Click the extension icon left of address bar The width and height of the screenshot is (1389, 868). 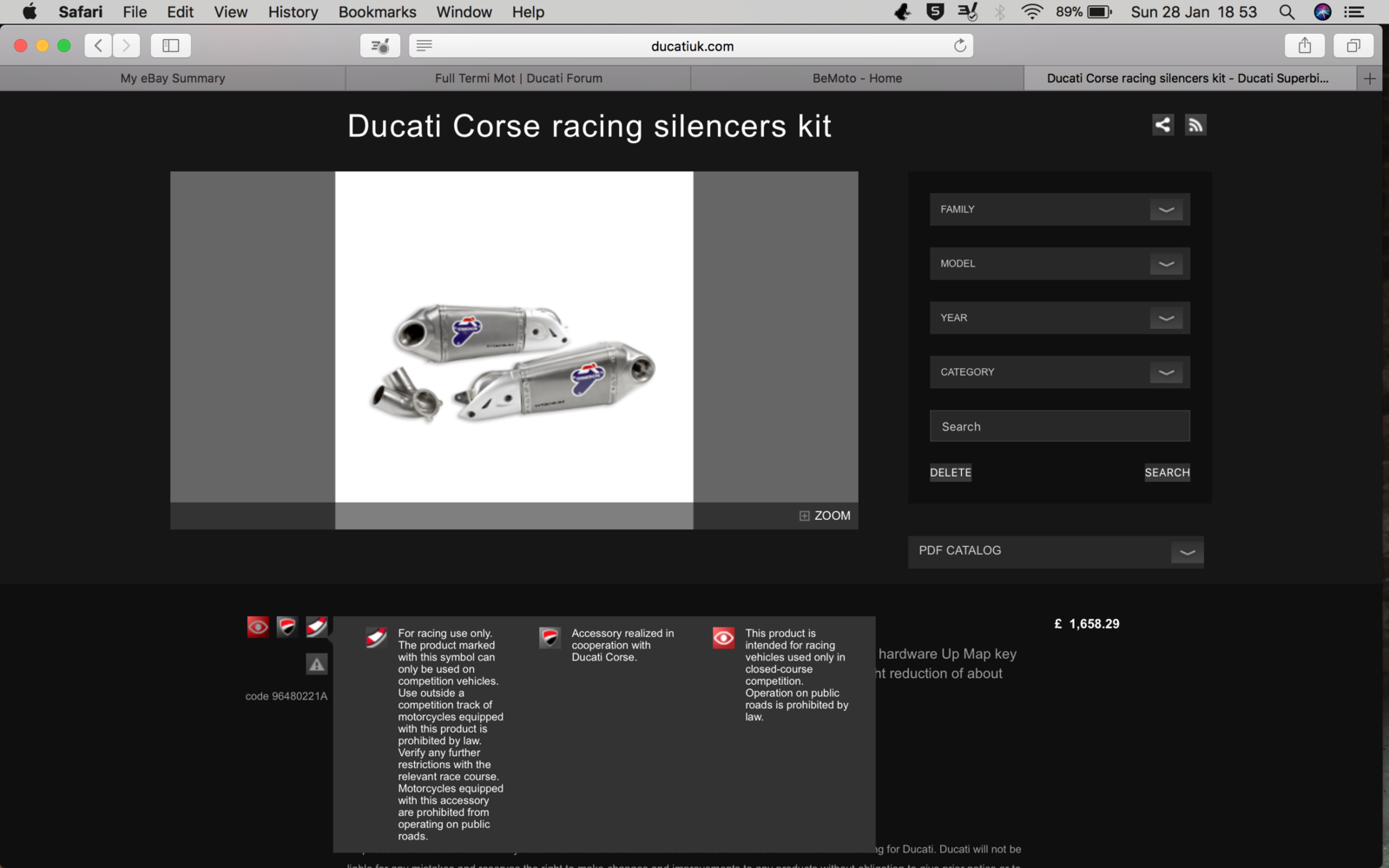point(380,45)
